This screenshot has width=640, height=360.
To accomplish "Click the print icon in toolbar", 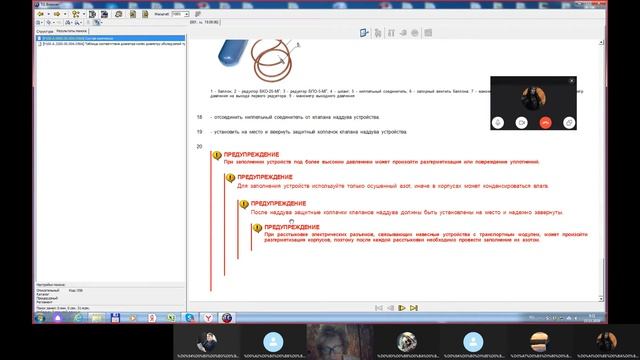I will [x=118, y=14].
